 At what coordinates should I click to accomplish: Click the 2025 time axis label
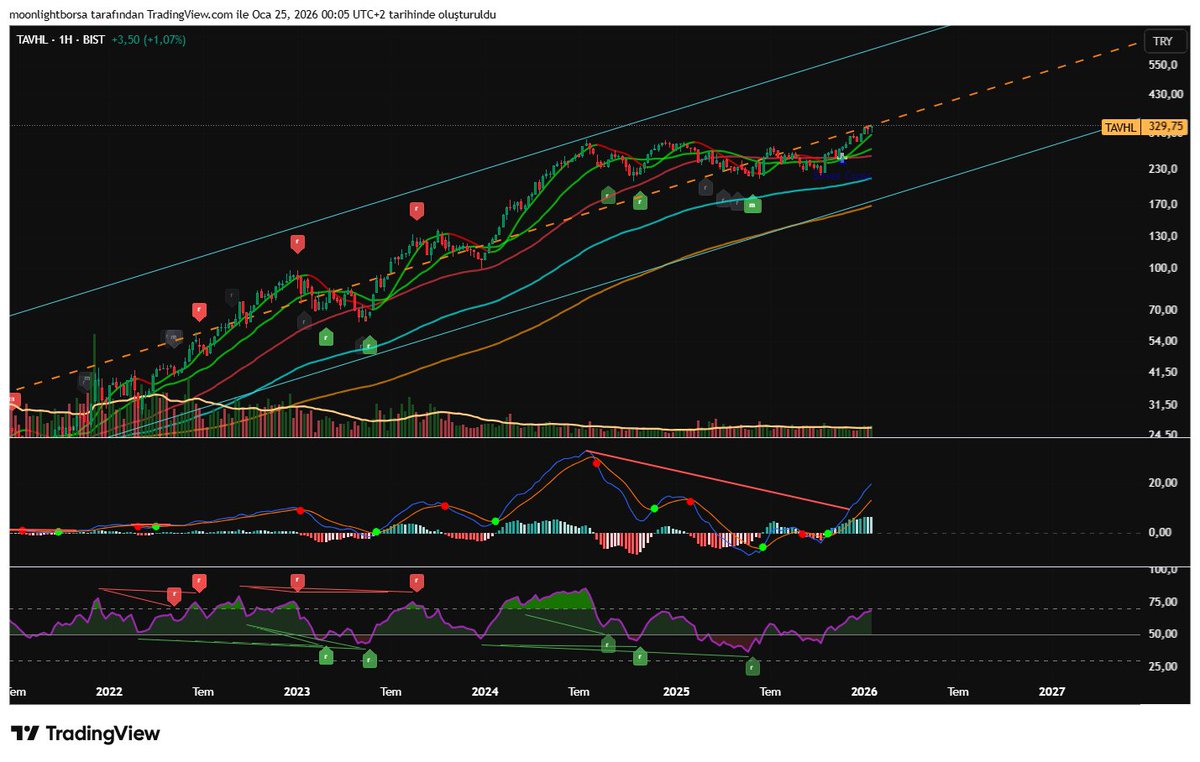pos(676,691)
